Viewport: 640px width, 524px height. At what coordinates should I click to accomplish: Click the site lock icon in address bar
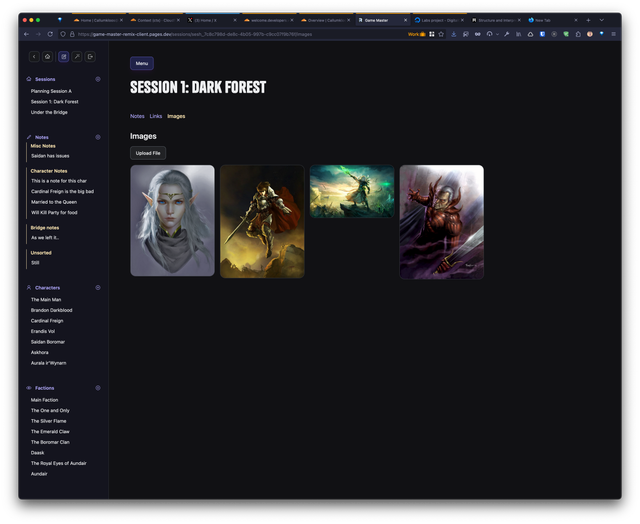pos(72,34)
